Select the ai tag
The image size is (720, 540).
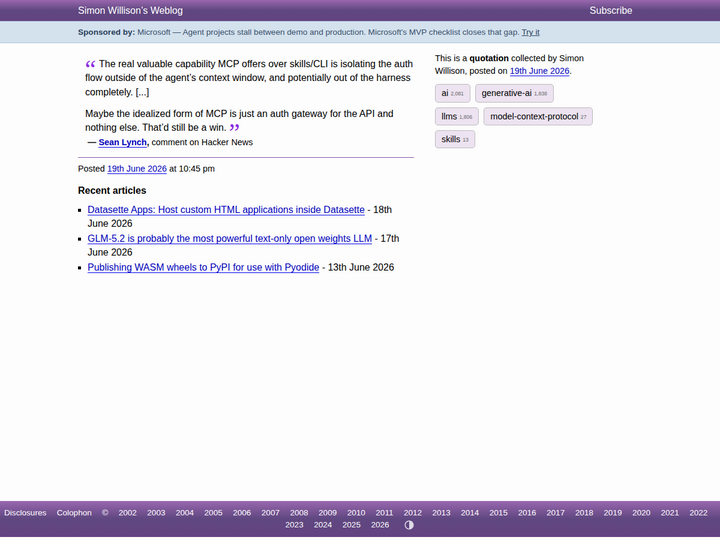pyautogui.click(x=452, y=93)
